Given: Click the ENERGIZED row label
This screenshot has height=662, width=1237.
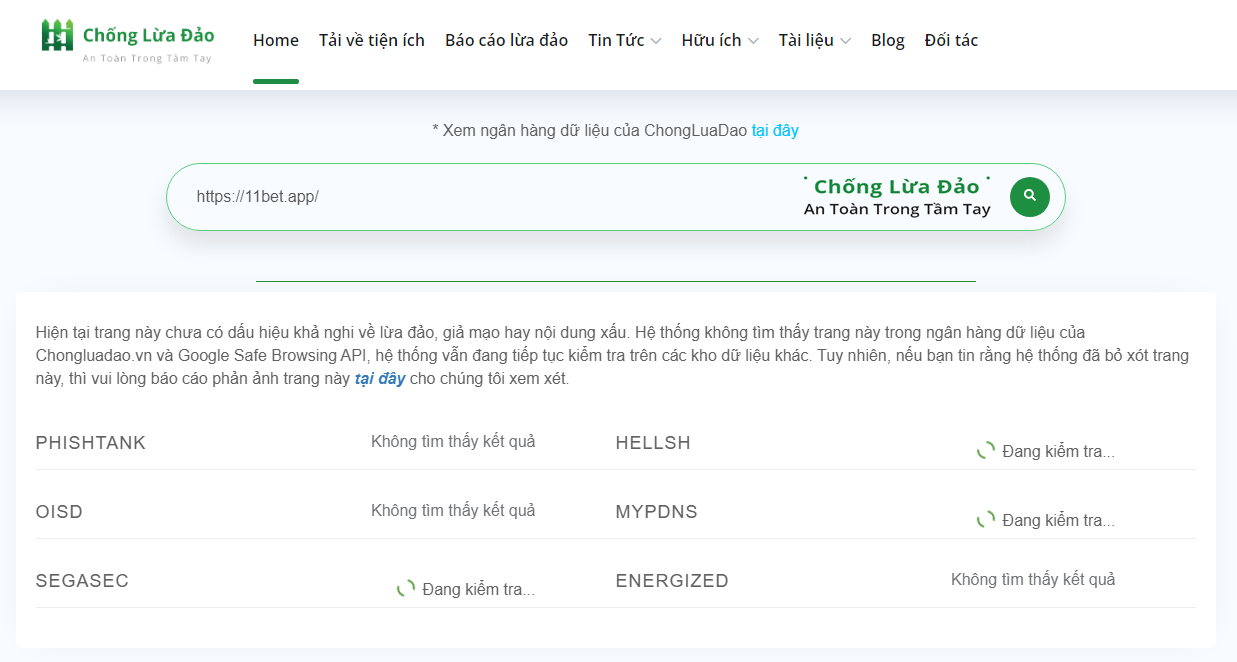Looking at the screenshot, I should [672, 581].
